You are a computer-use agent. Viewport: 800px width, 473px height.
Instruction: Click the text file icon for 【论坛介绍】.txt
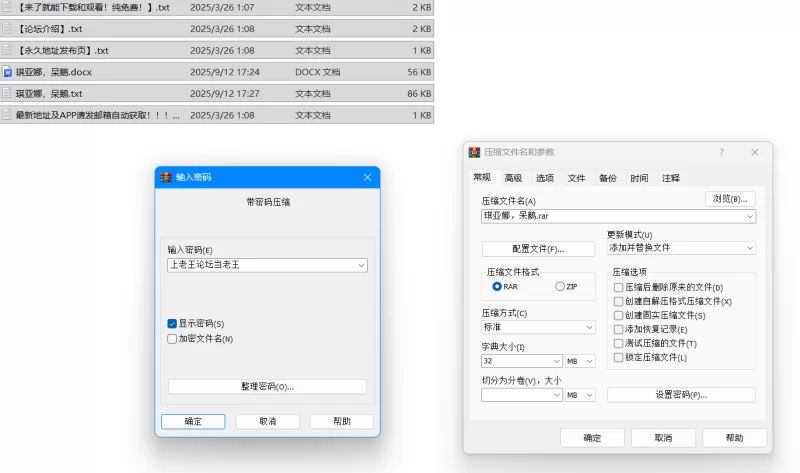click(x=7, y=29)
